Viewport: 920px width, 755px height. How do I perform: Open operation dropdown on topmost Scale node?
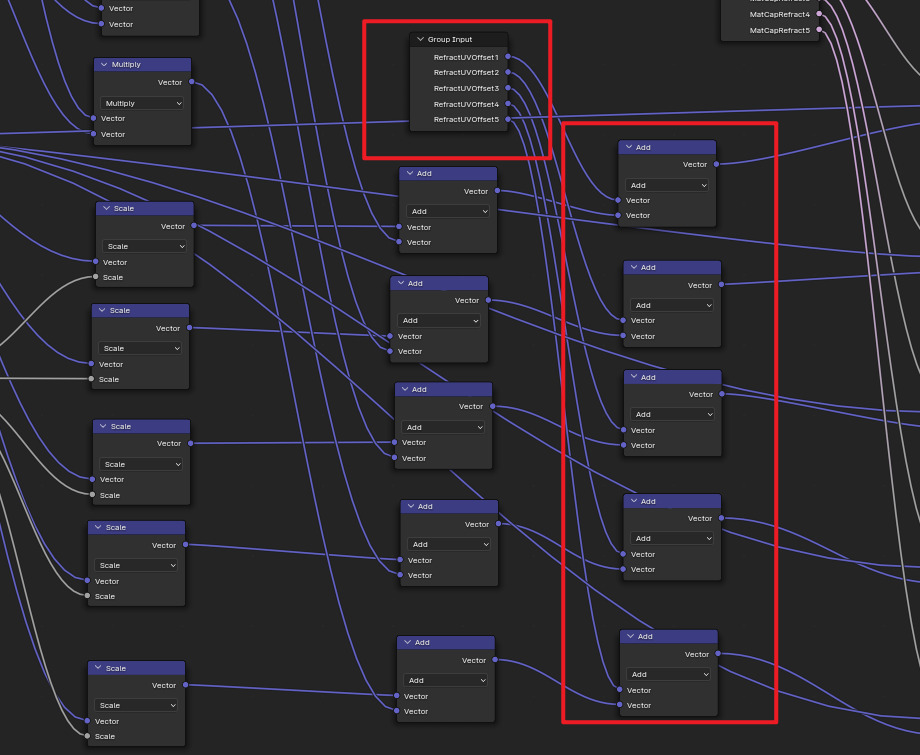click(x=144, y=246)
